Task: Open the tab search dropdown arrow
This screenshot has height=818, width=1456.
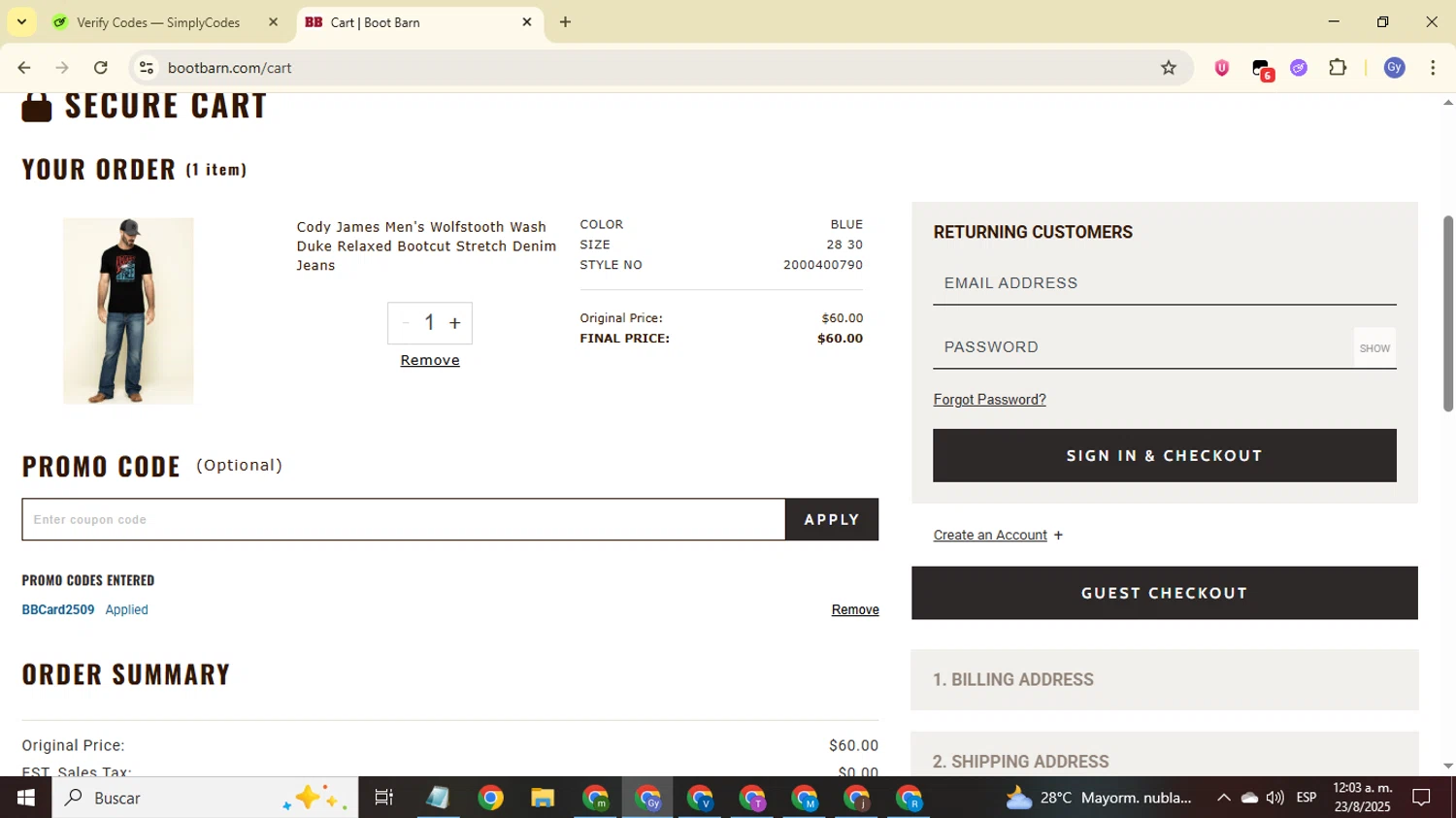Action: [21, 21]
